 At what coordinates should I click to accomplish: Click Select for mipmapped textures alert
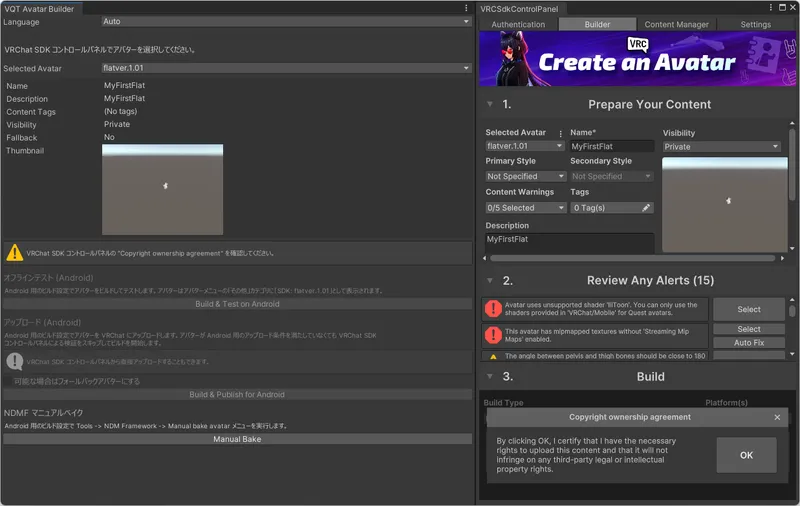pos(749,329)
